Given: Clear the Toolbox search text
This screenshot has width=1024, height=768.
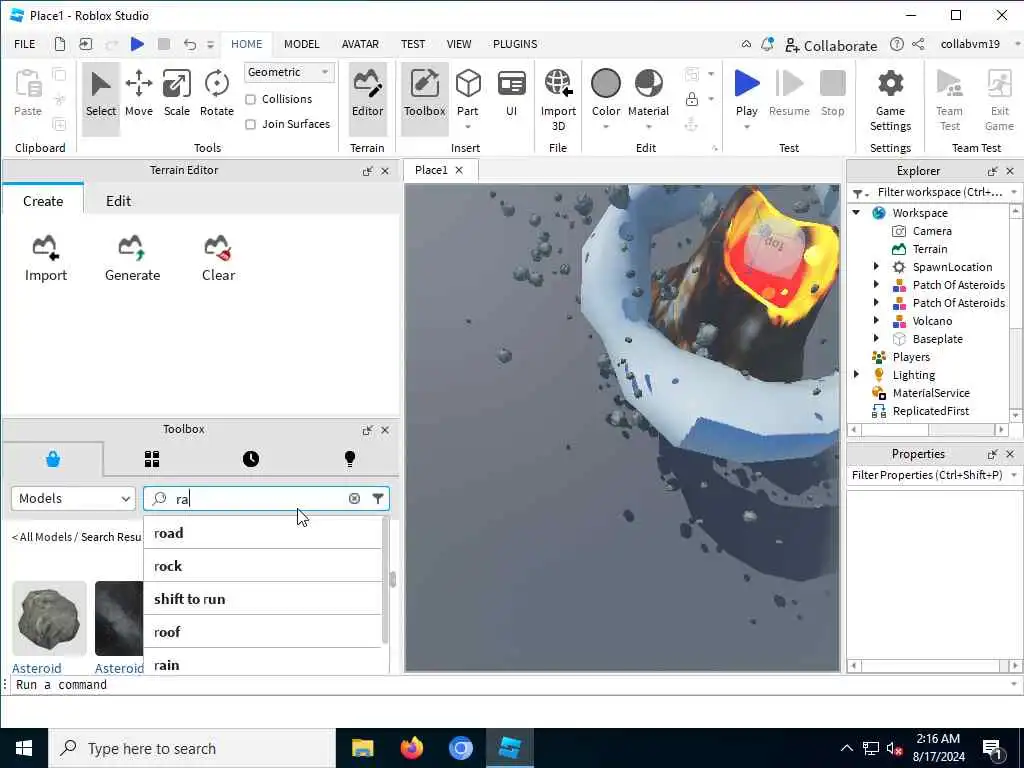Looking at the screenshot, I should (354, 498).
